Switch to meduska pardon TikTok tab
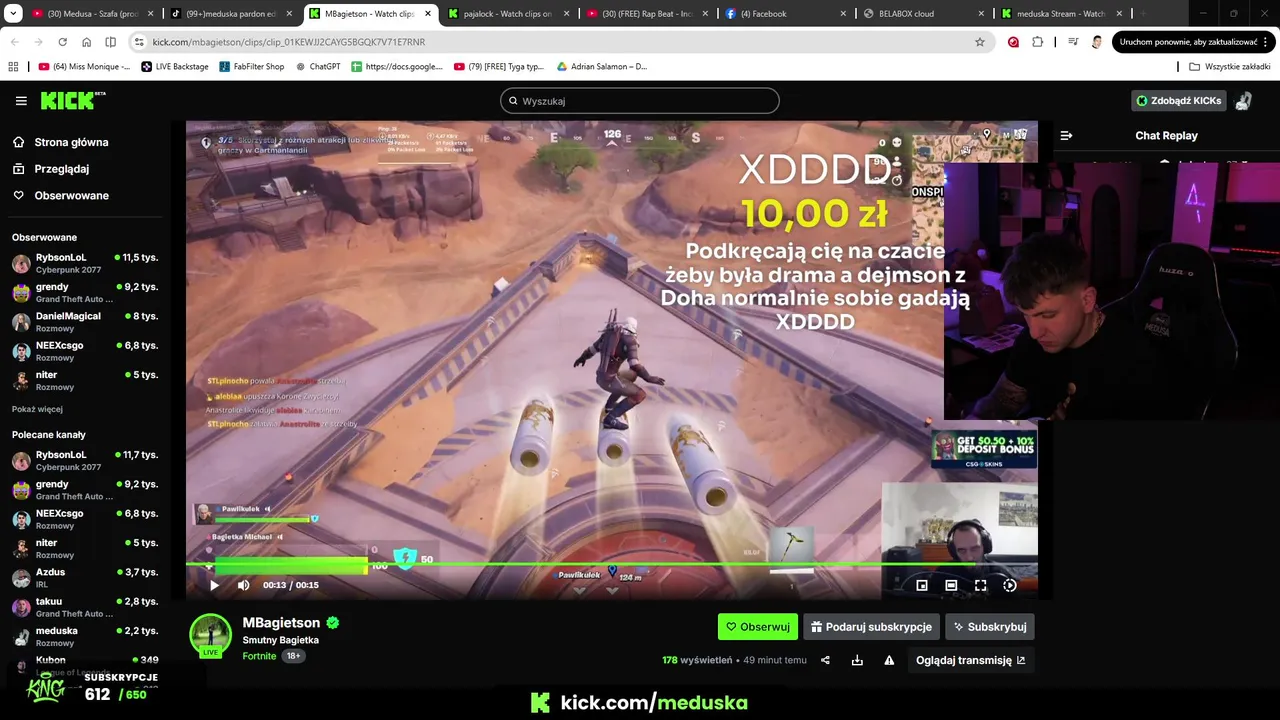 [230, 14]
